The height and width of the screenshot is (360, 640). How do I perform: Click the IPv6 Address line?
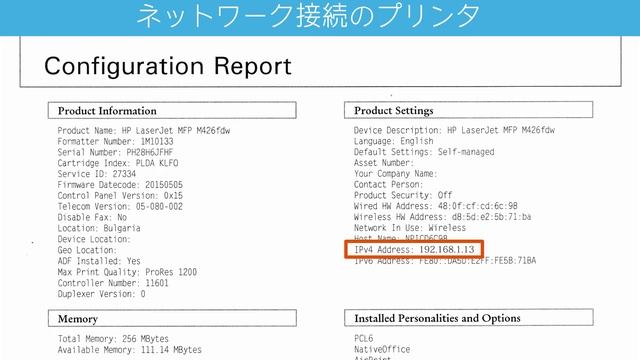(445, 261)
